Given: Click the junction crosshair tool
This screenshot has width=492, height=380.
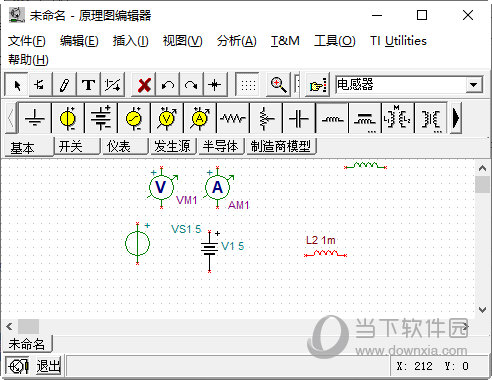Looking at the screenshot, I should (x=215, y=85).
